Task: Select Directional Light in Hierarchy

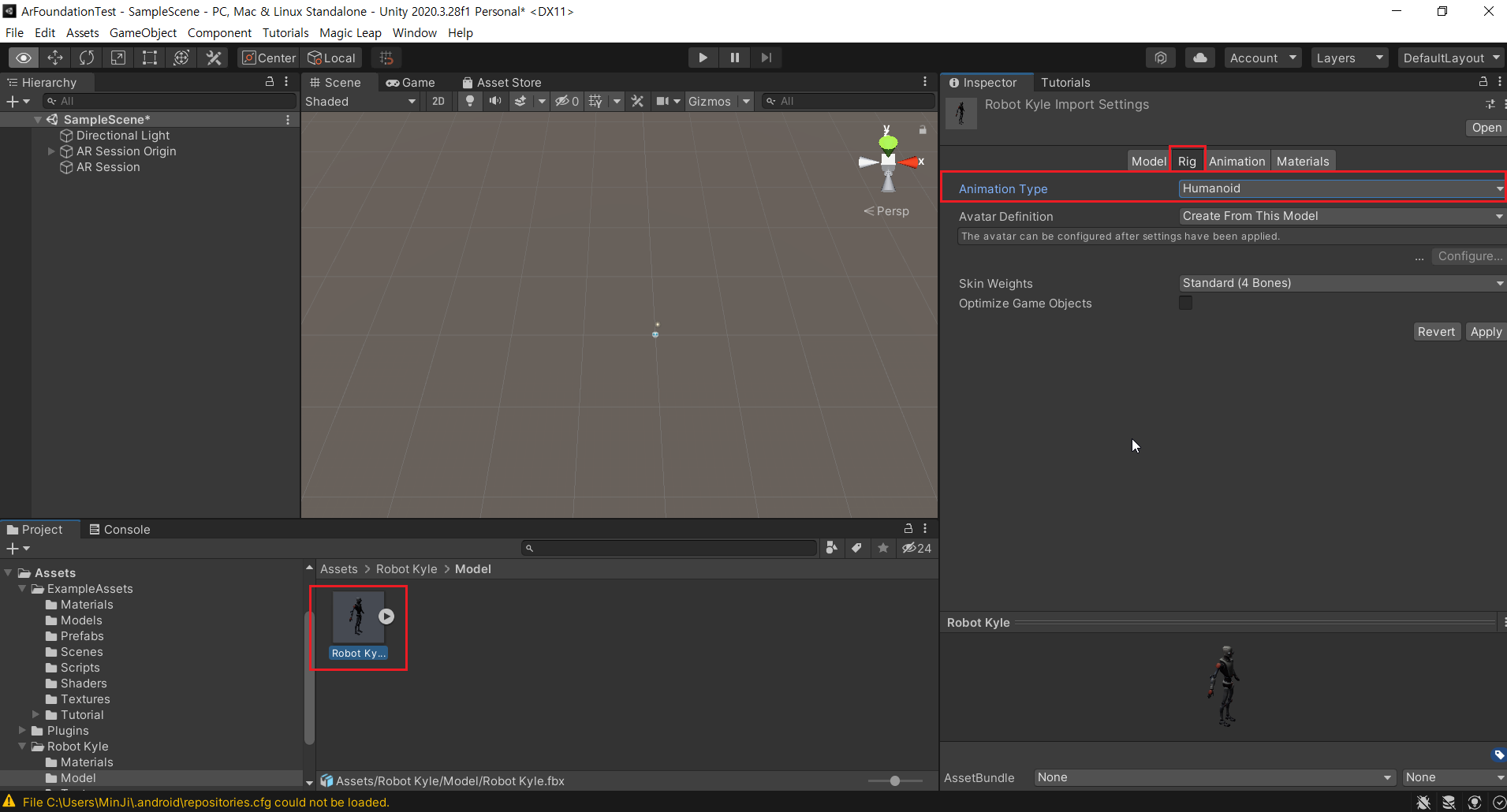Action: tap(122, 135)
